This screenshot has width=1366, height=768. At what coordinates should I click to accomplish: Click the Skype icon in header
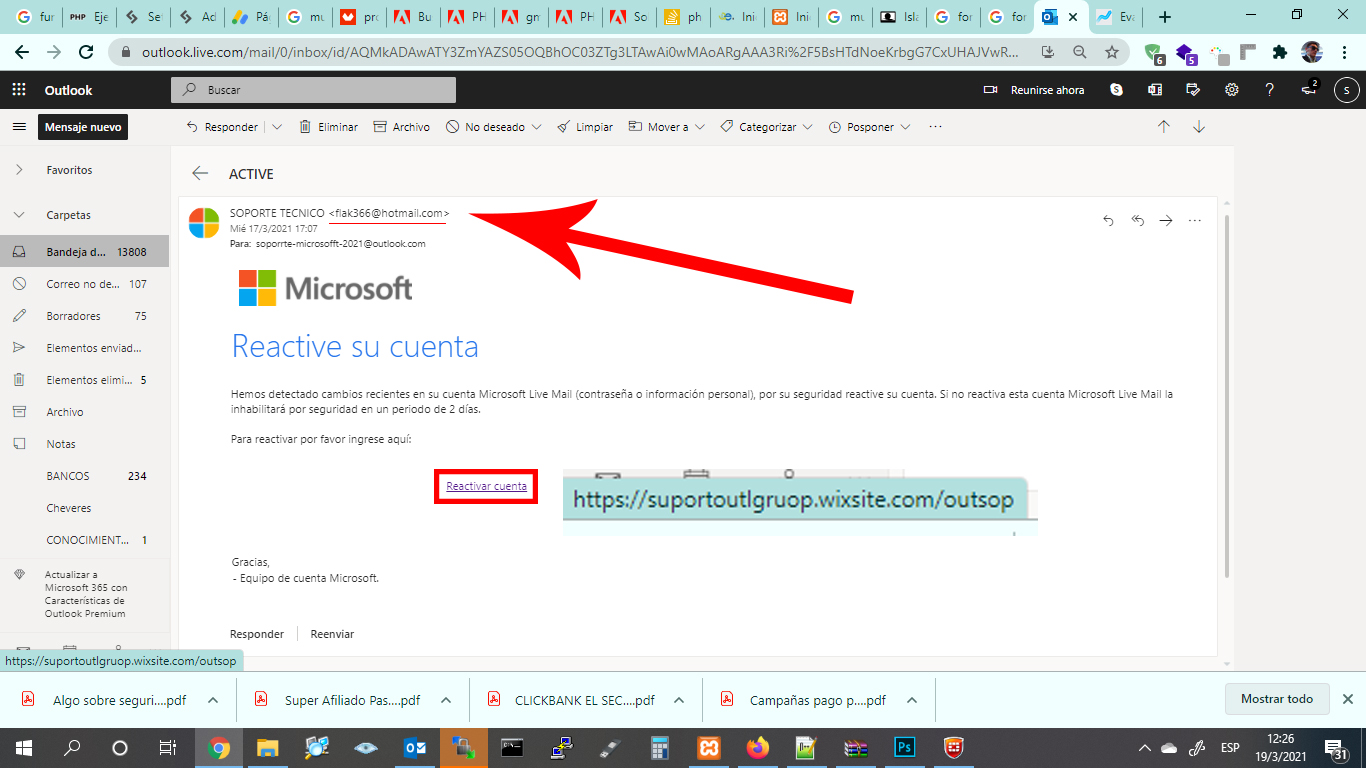point(1116,90)
